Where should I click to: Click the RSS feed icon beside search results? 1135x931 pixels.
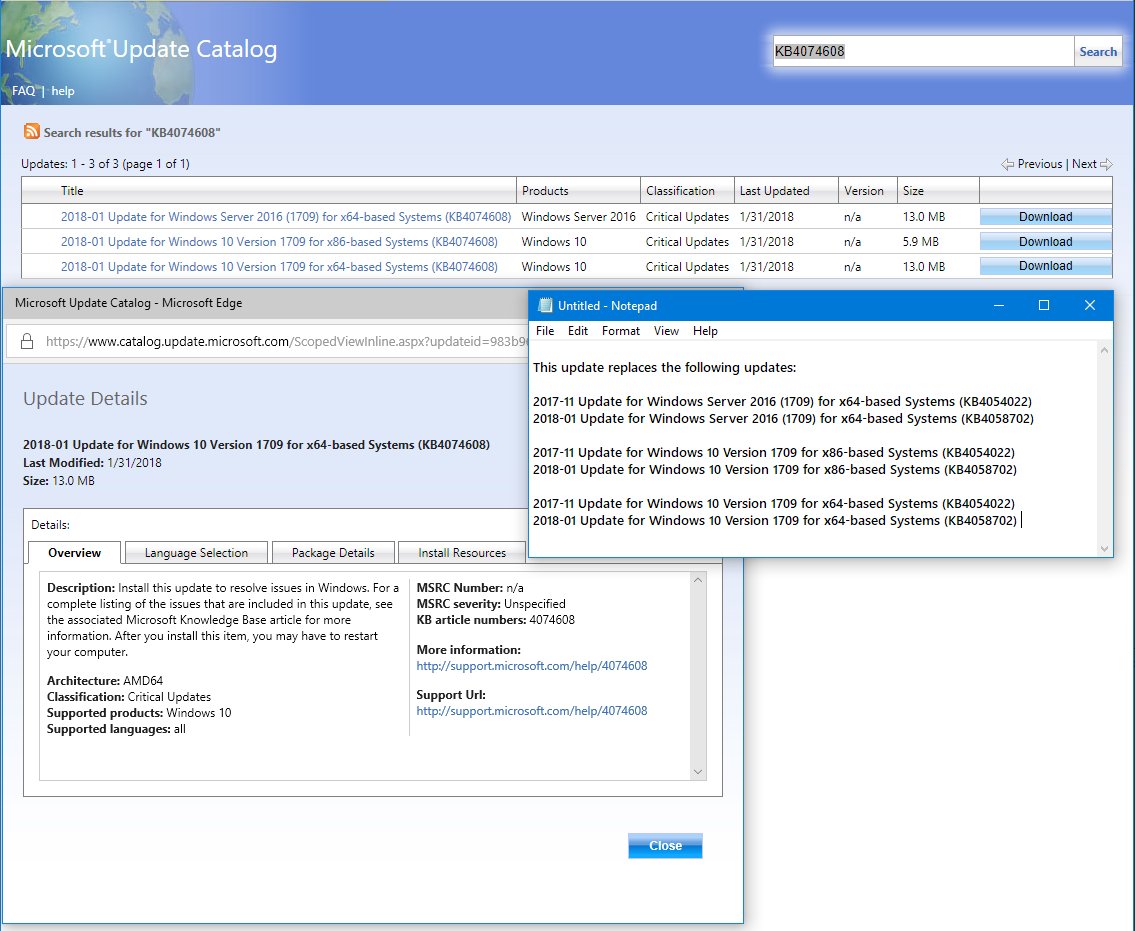pos(32,131)
